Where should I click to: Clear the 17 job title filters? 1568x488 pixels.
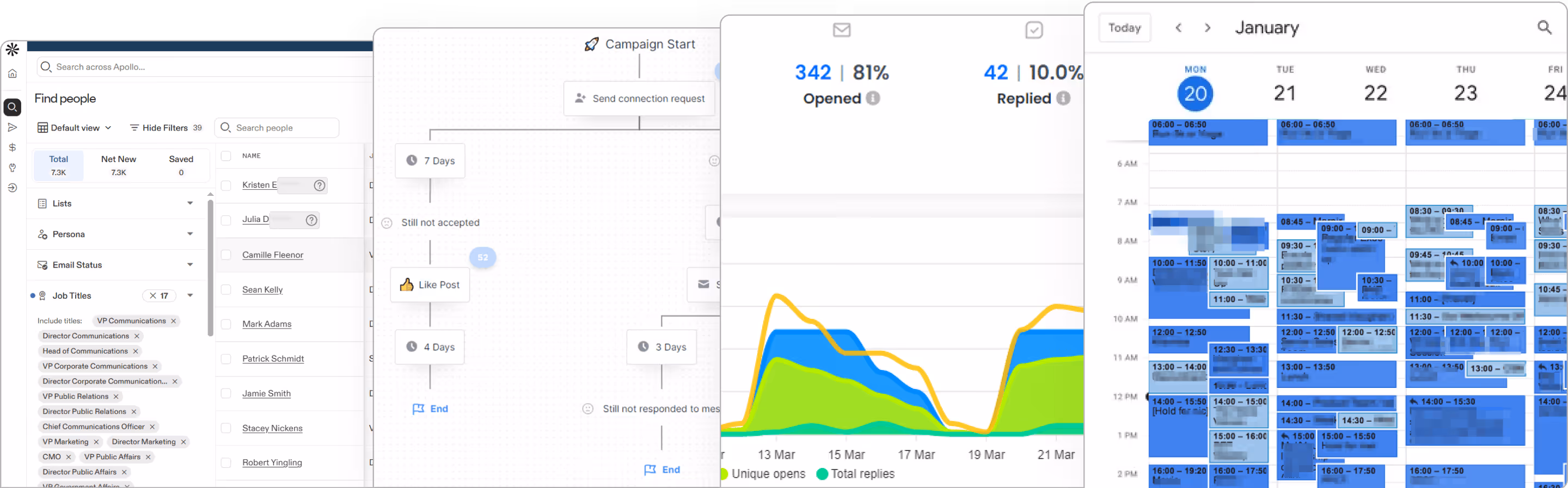pyautogui.click(x=153, y=296)
